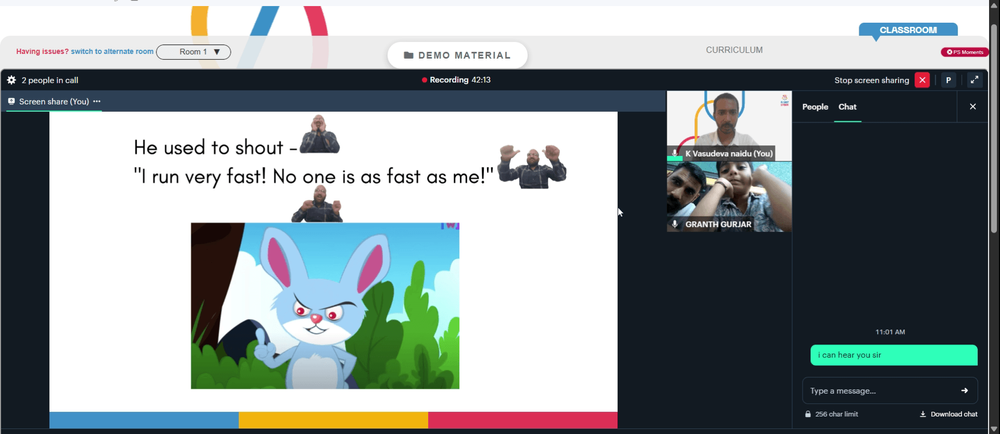Expand call to fullscreen
Viewport: 1000px width, 434px height.
[974, 80]
